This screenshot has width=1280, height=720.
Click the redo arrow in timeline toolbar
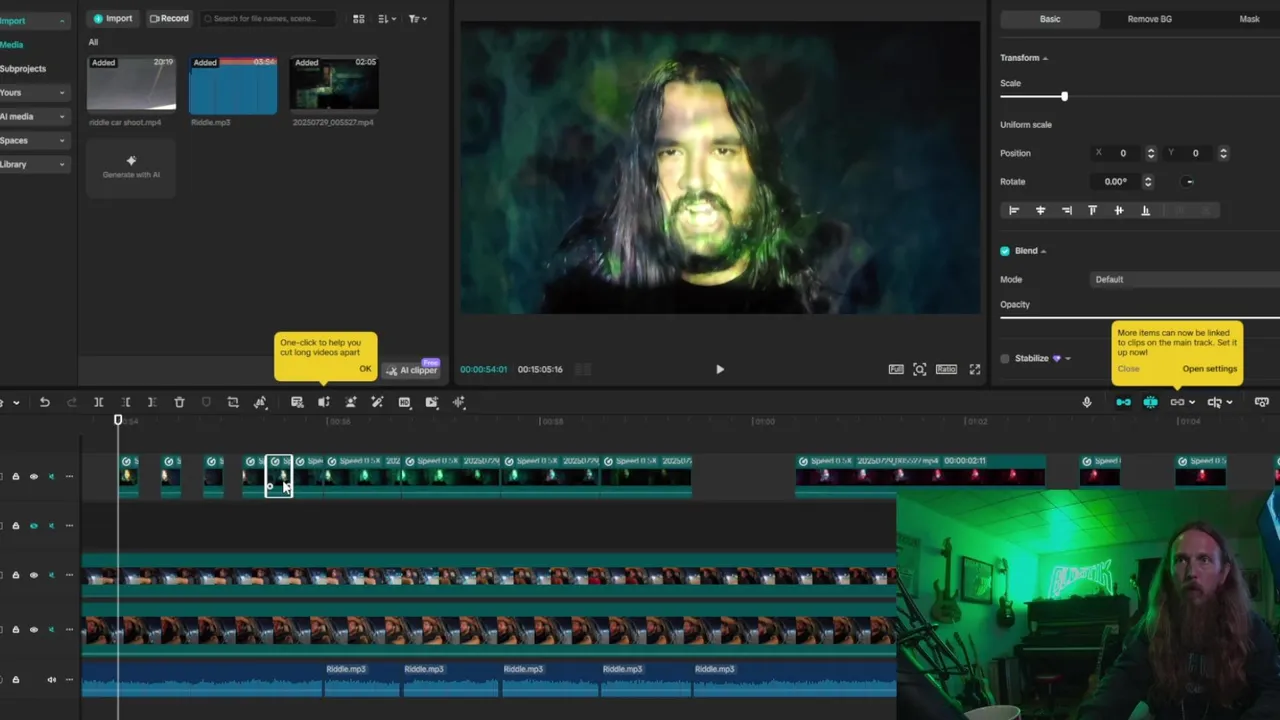pos(71,402)
